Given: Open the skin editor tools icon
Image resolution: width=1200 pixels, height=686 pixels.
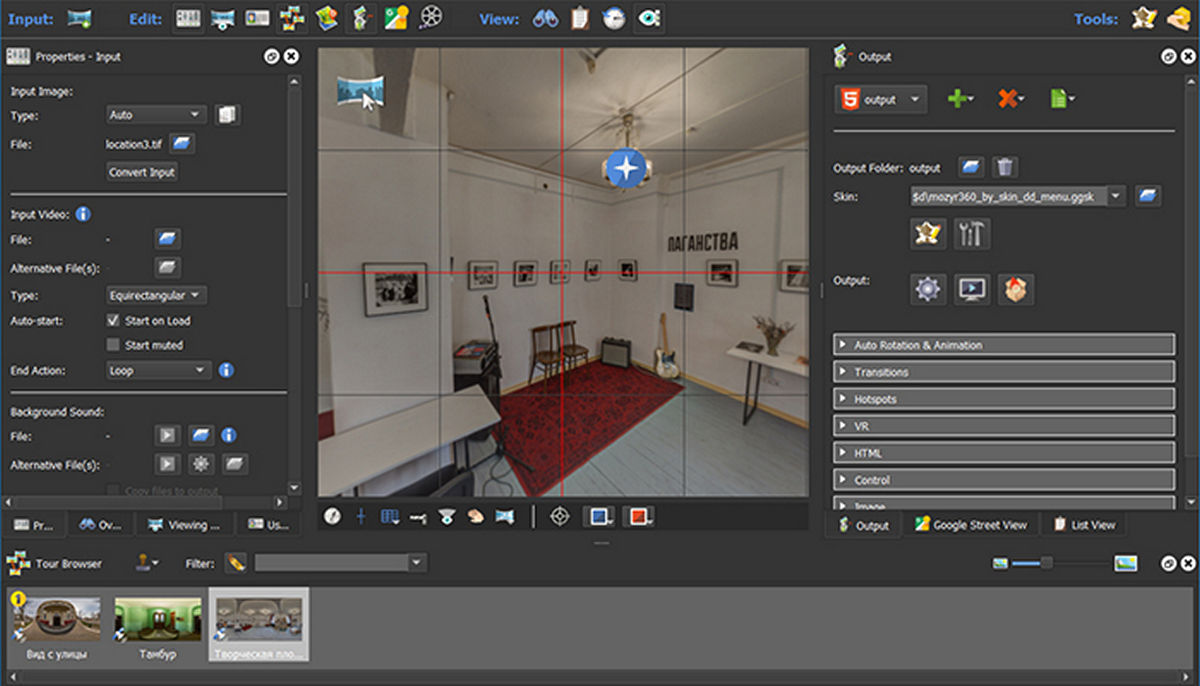Looking at the screenshot, I should click(x=971, y=234).
